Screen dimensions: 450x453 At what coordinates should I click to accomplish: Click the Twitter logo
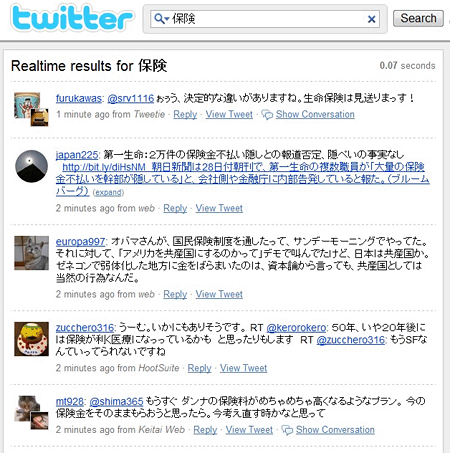(72, 18)
